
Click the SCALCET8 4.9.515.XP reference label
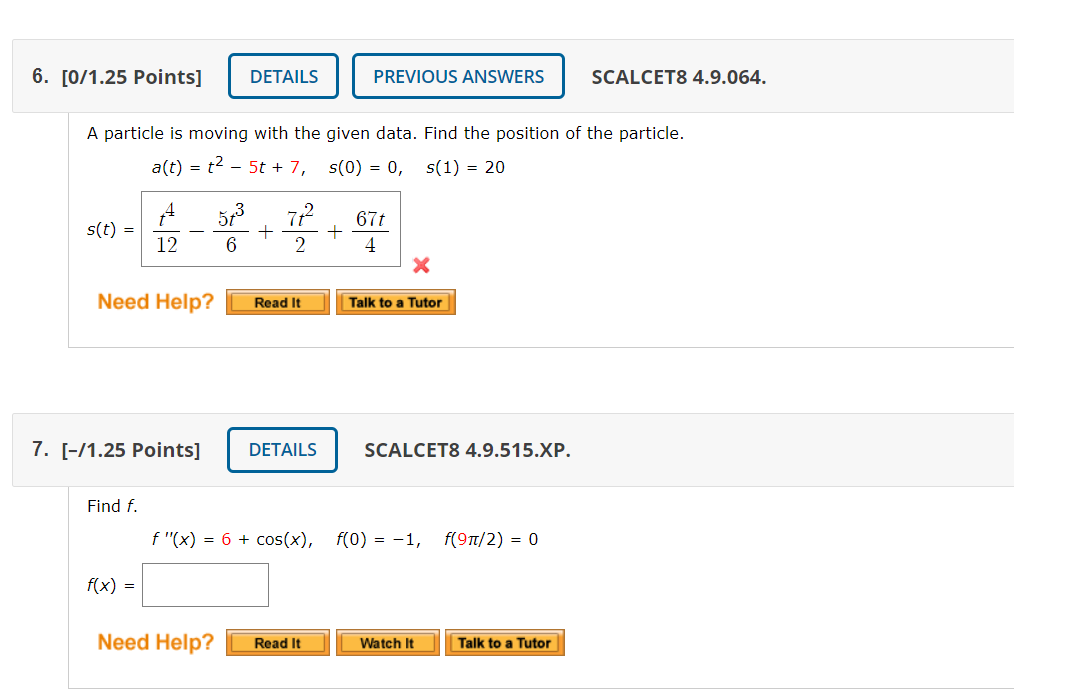(x=466, y=450)
